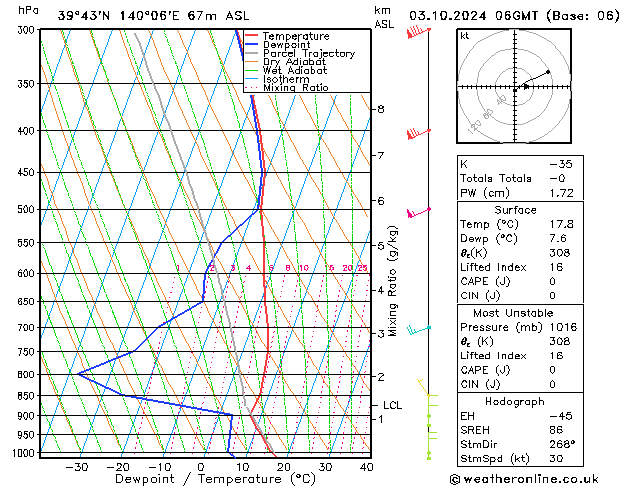Click the storm motion arrow in hodograph
Image resolution: width=629 pixels, height=486 pixels.
coord(522,87)
